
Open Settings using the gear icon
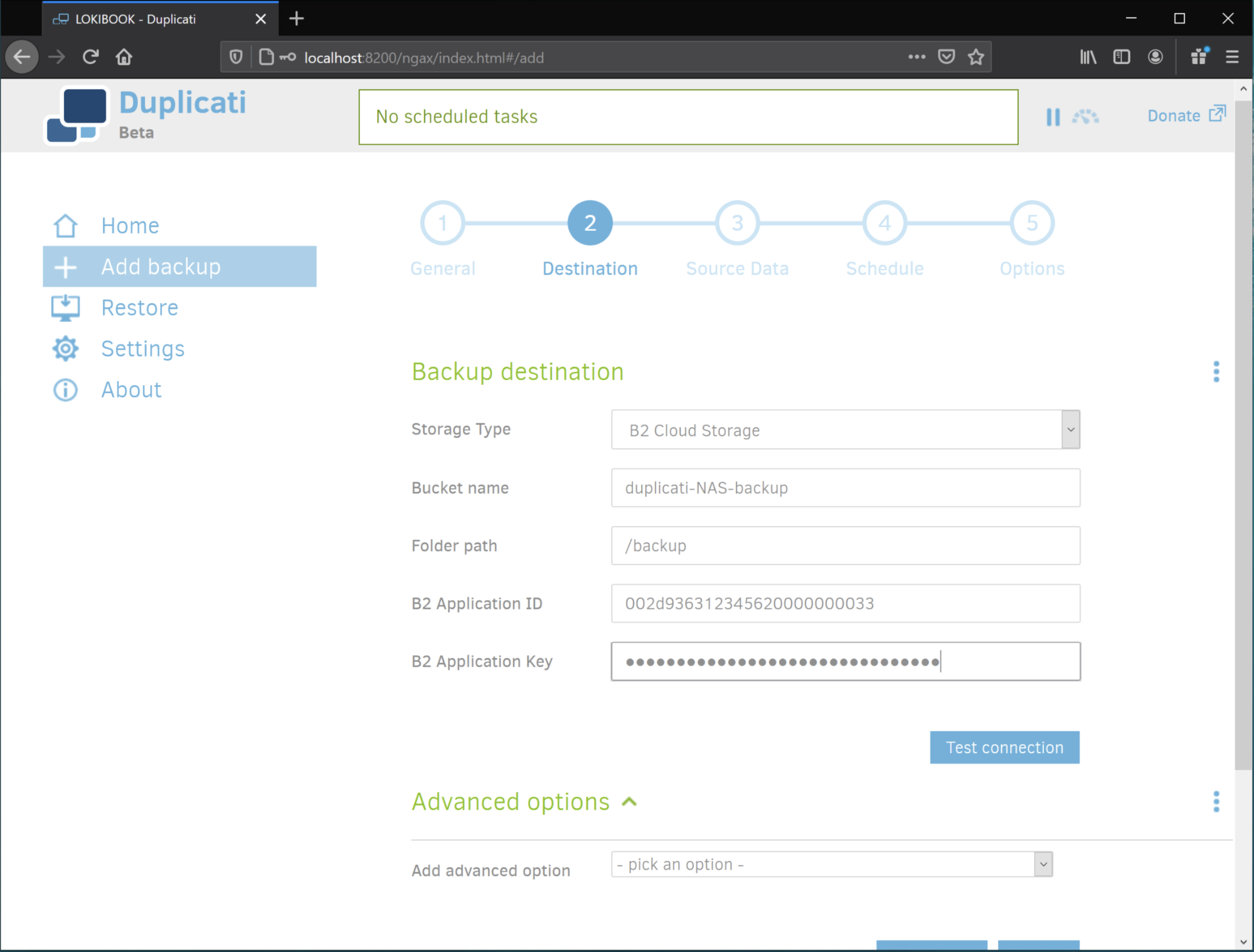click(x=65, y=349)
